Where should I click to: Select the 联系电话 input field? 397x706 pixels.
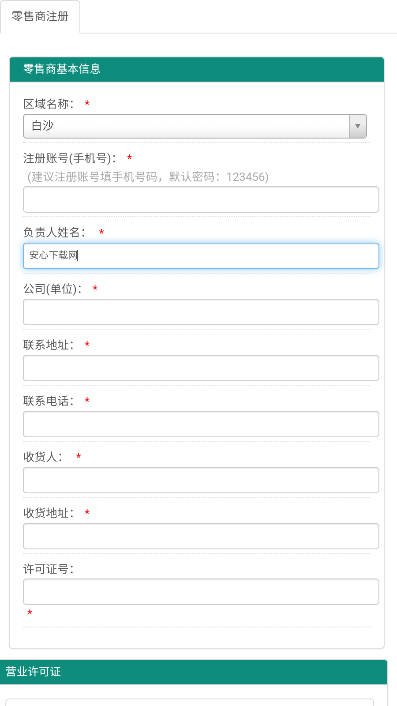point(201,424)
